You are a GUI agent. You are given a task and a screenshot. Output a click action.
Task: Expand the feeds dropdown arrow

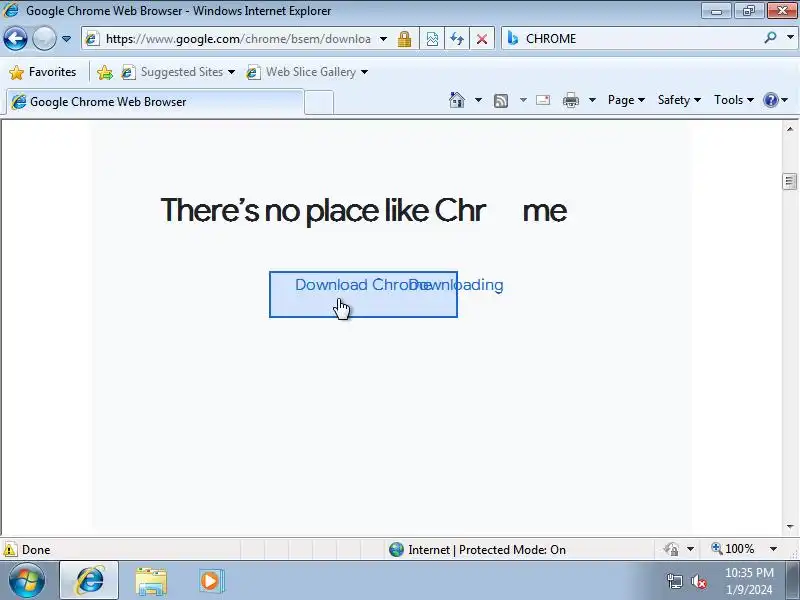tap(523, 100)
